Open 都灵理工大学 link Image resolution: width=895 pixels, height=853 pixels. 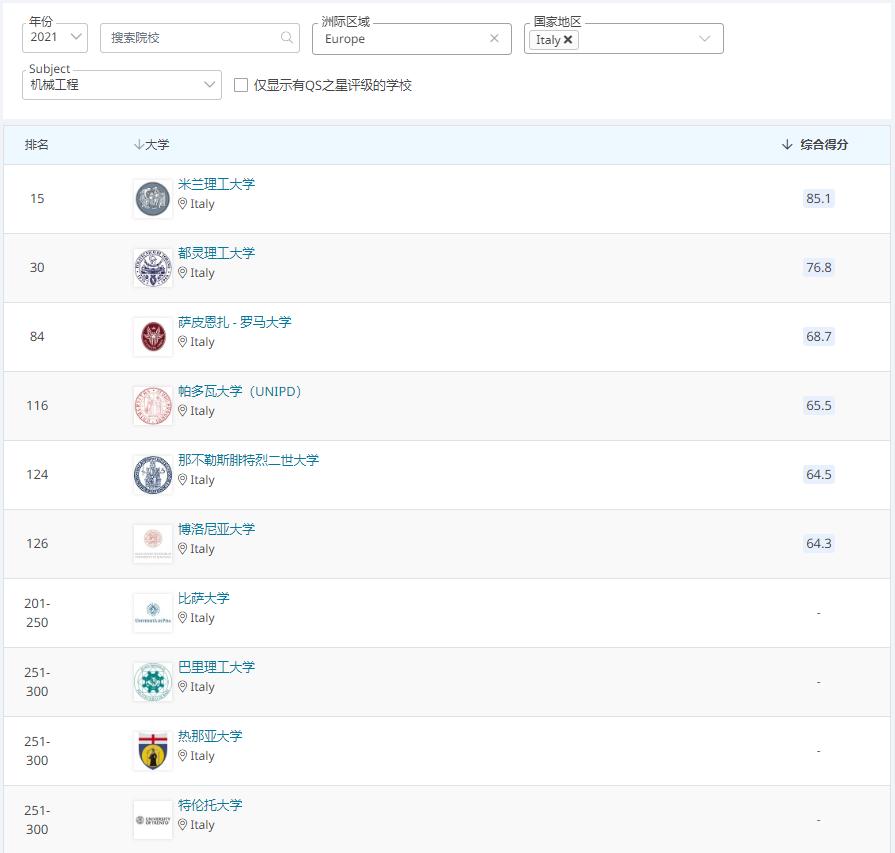click(216, 253)
